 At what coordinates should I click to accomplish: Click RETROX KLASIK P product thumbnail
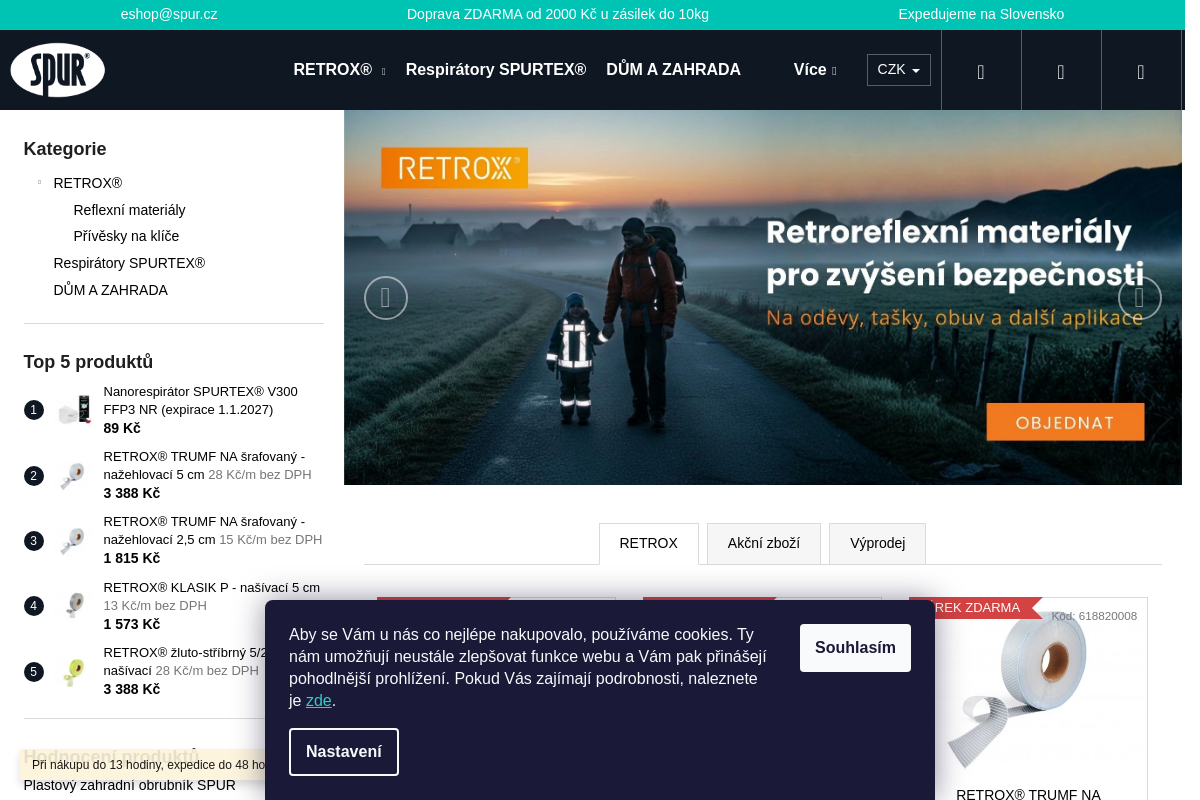click(74, 606)
